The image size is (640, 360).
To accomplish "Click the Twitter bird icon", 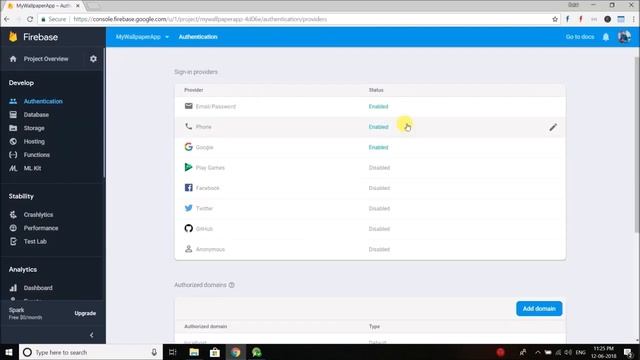I will 188,208.
